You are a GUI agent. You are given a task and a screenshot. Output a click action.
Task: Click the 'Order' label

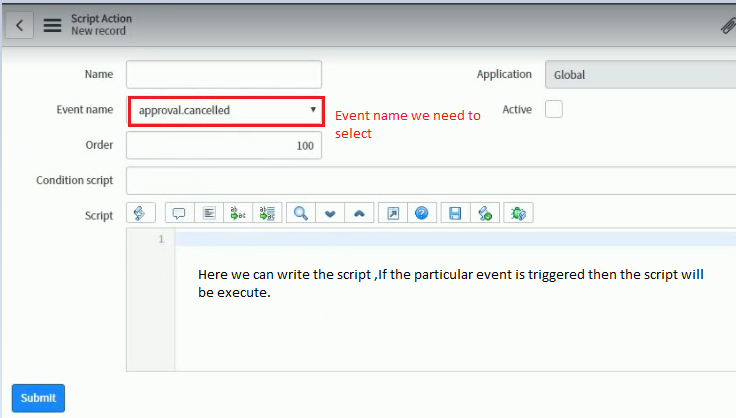pyautogui.click(x=99, y=145)
